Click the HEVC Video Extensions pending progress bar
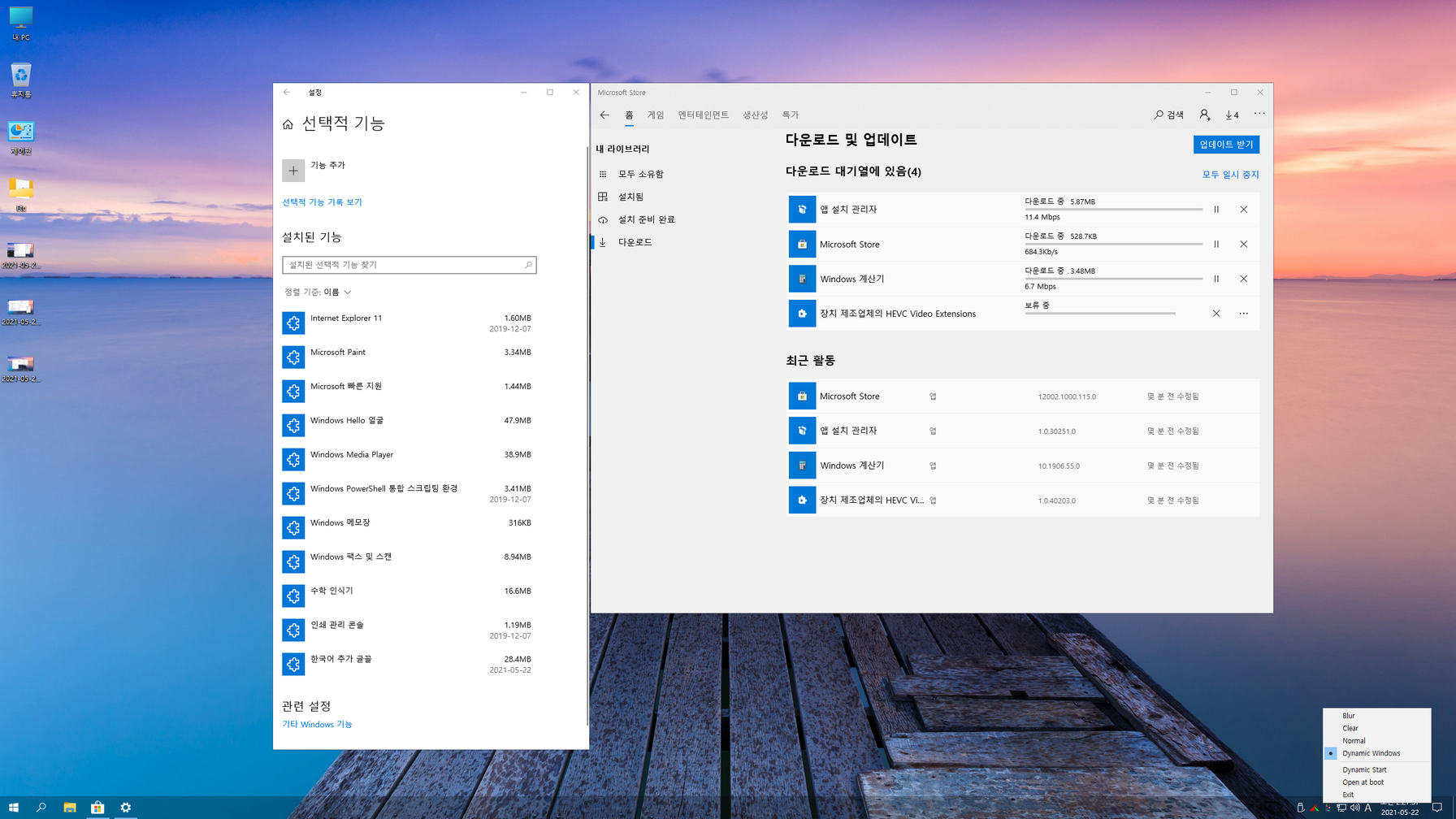 (1100, 314)
